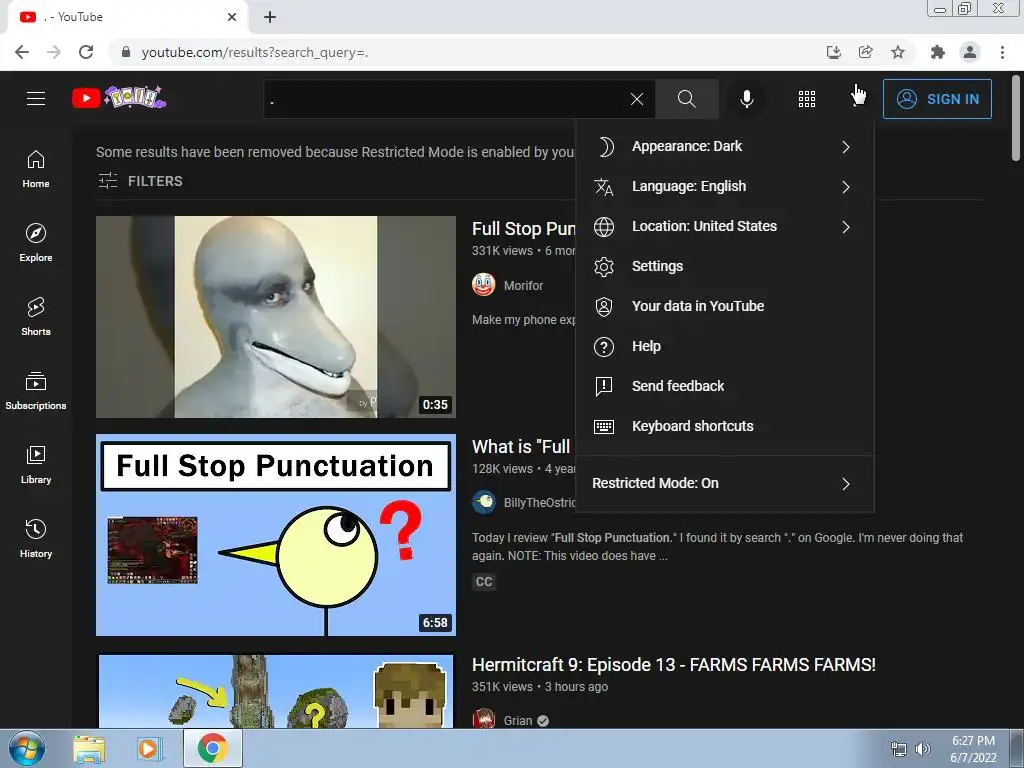The height and width of the screenshot is (768, 1024).
Task: Click the taskbar clock 6:27 PM
Action: [x=973, y=749]
